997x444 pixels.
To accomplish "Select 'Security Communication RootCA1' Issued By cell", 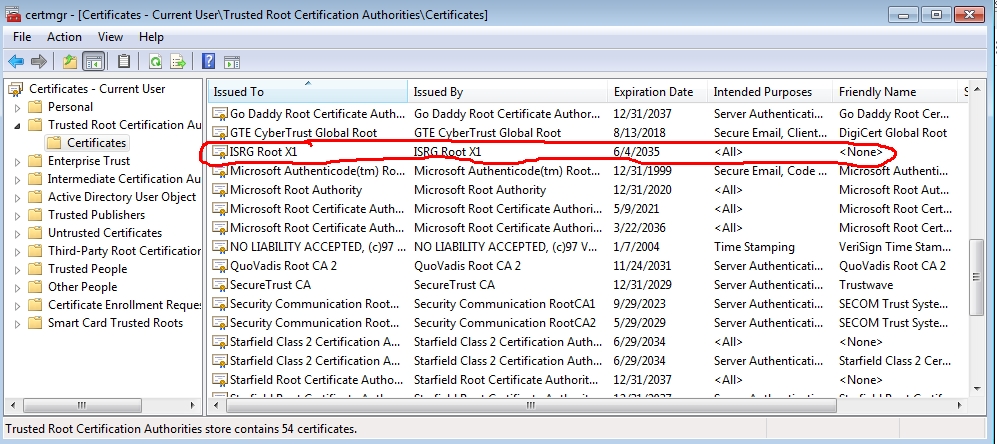I will click(x=504, y=304).
